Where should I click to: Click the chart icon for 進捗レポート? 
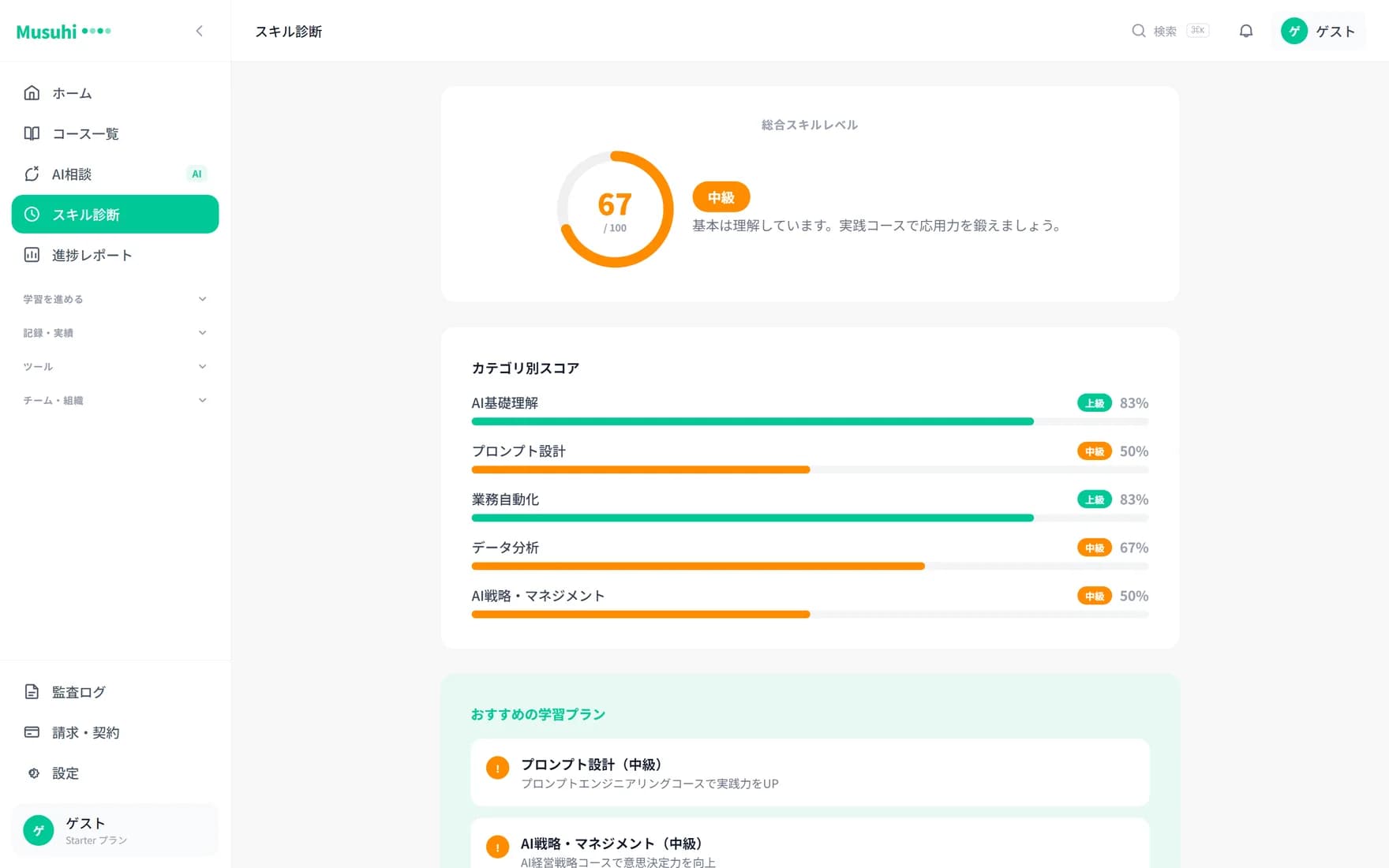click(32, 255)
